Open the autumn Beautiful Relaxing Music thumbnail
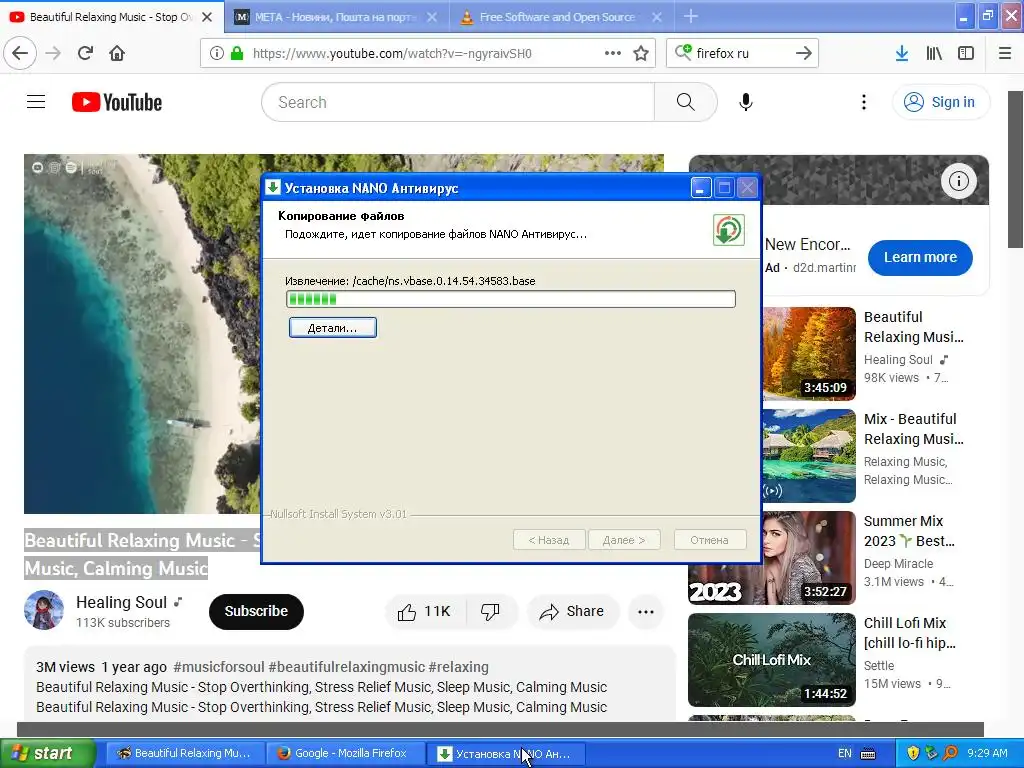This screenshot has height=768, width=1024. (808, 353)
